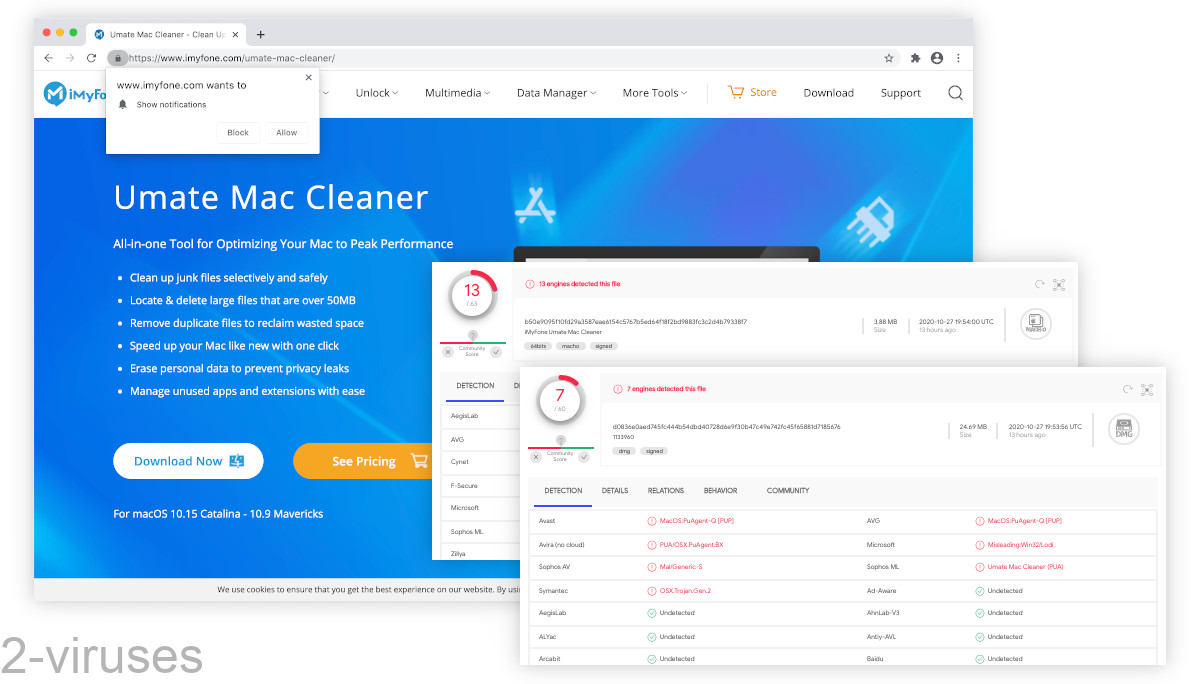Viewport: 1200px width, 684px height.
Task: Click the PUA/OSX.PuAgent.BX detection result
Action: pos(690,545)
